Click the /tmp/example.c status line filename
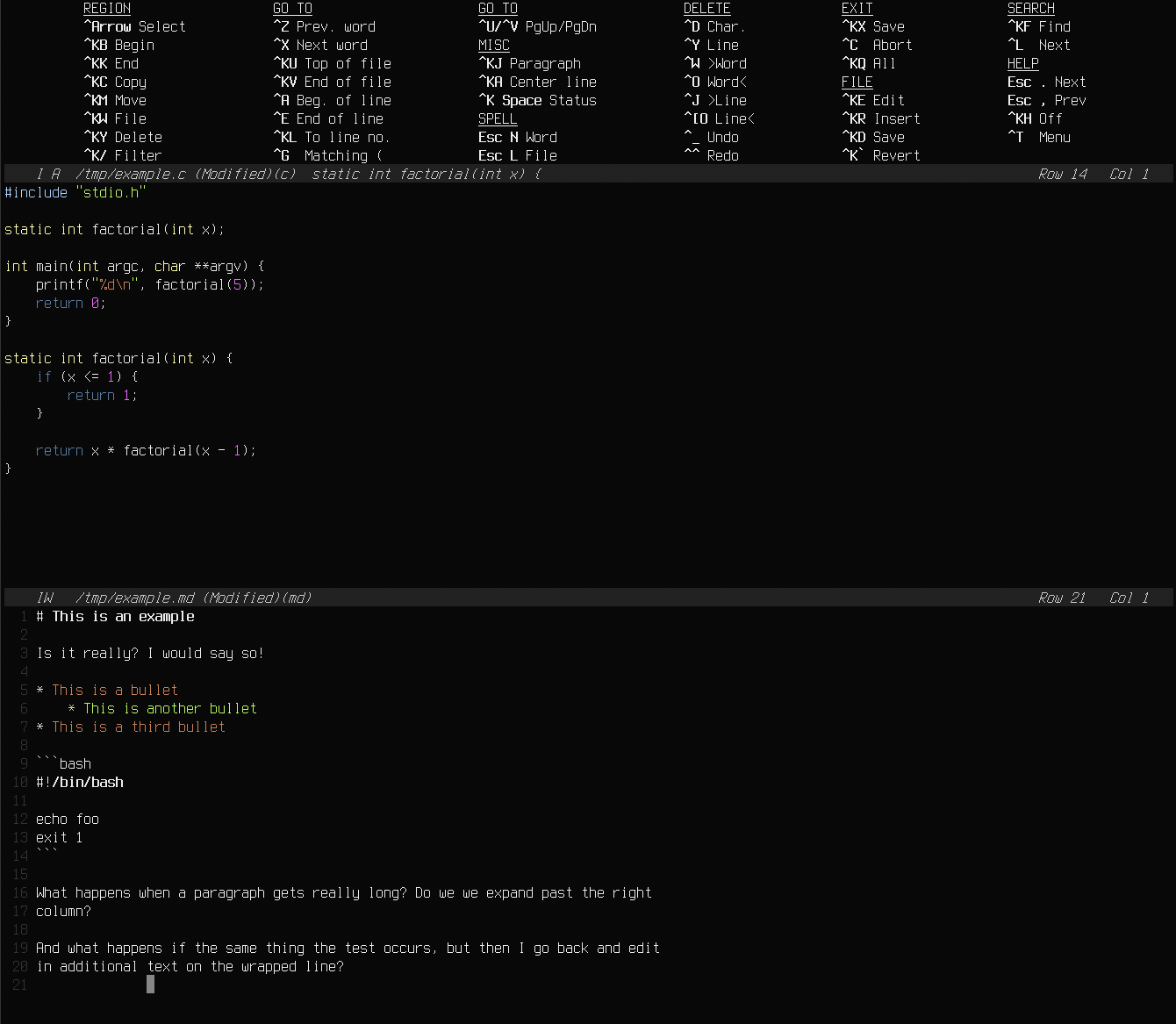This screenshot has height=1024, width=1176. coord(131,174)
